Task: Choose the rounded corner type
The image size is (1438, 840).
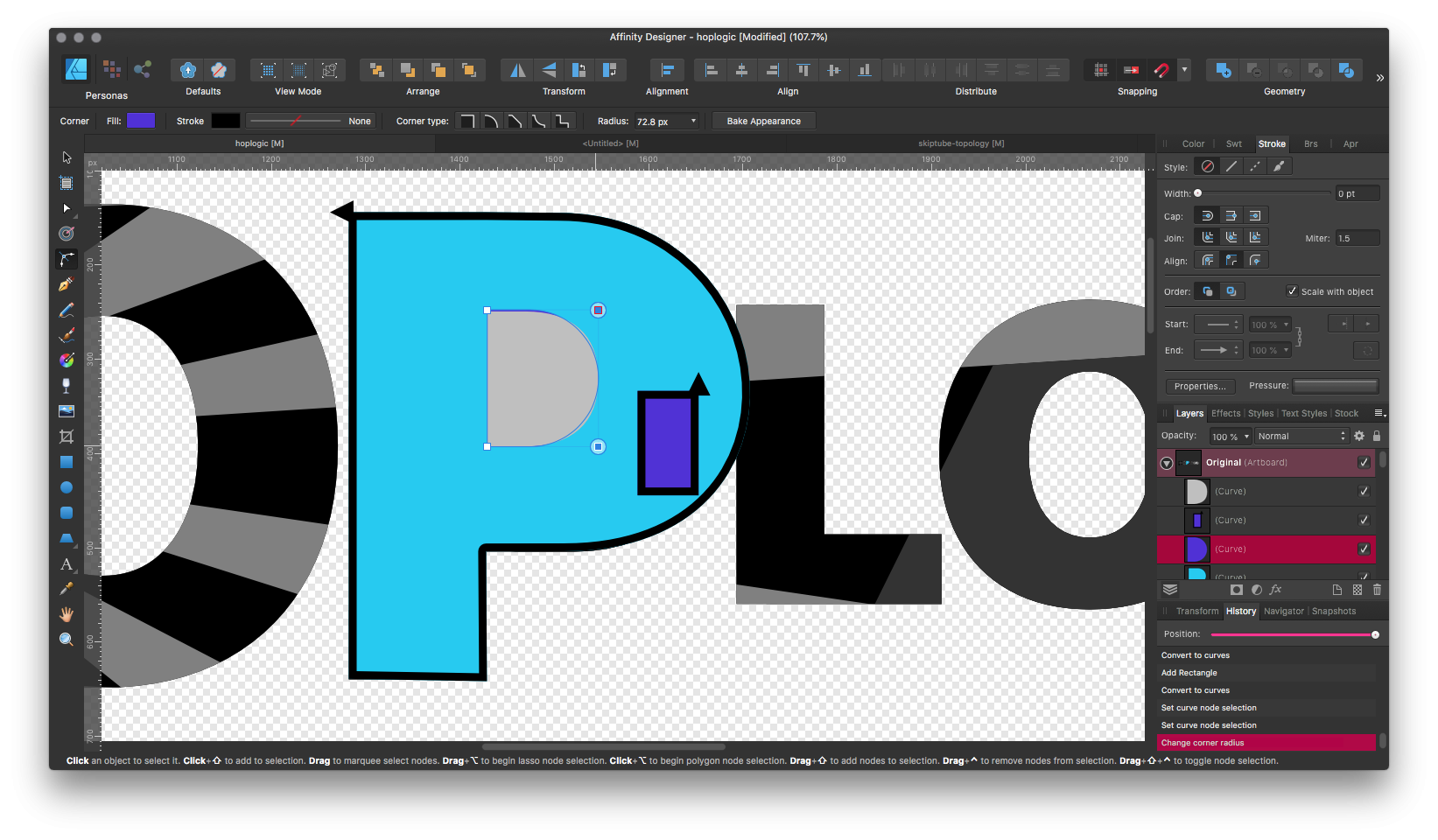Action: 491,122
